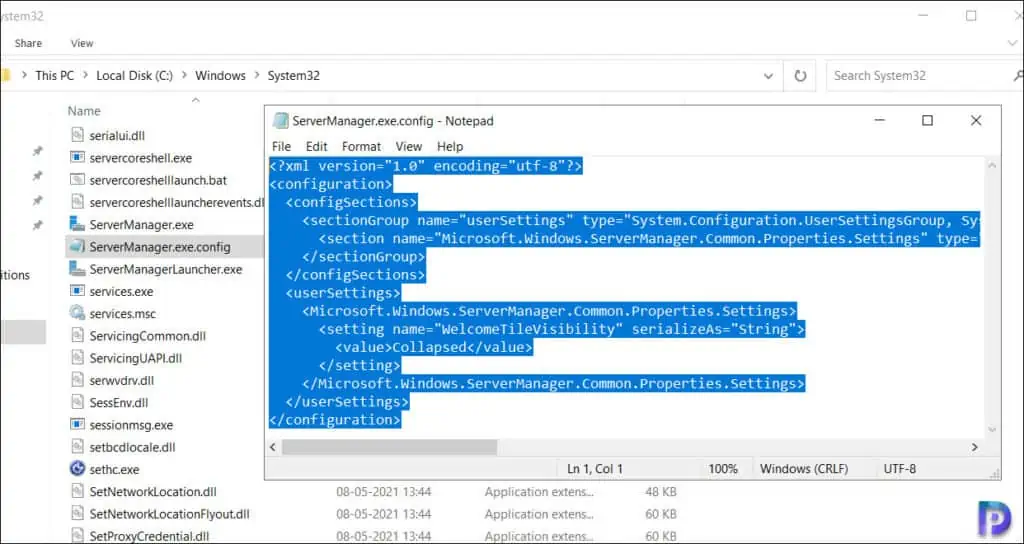
Task: Click xml version declaration line
Action: pos(425,166)
